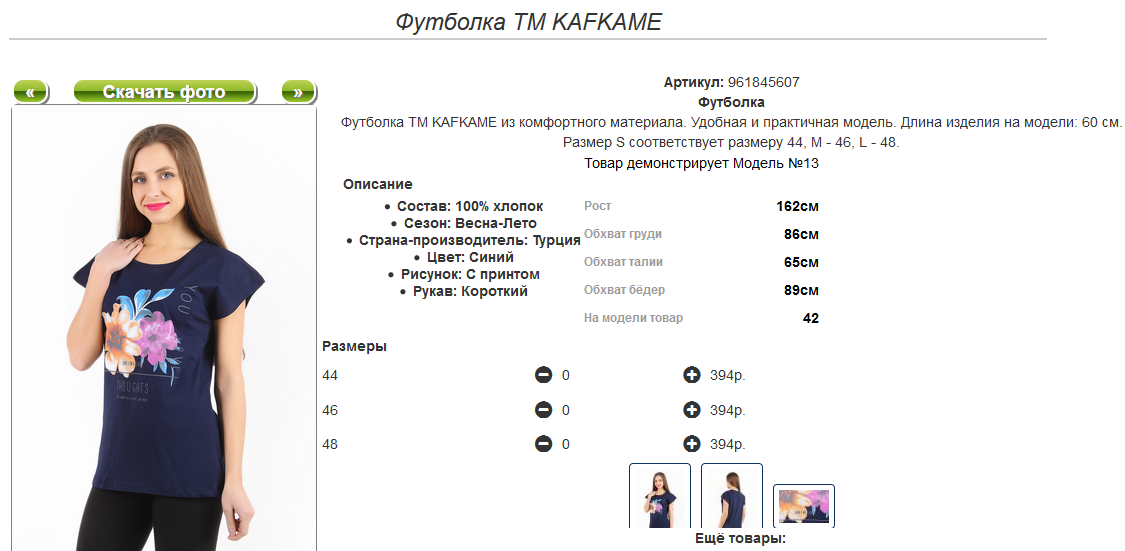1125x551 pixels.
Task: Click the chest measurement 86см
Action: point(801,235)
